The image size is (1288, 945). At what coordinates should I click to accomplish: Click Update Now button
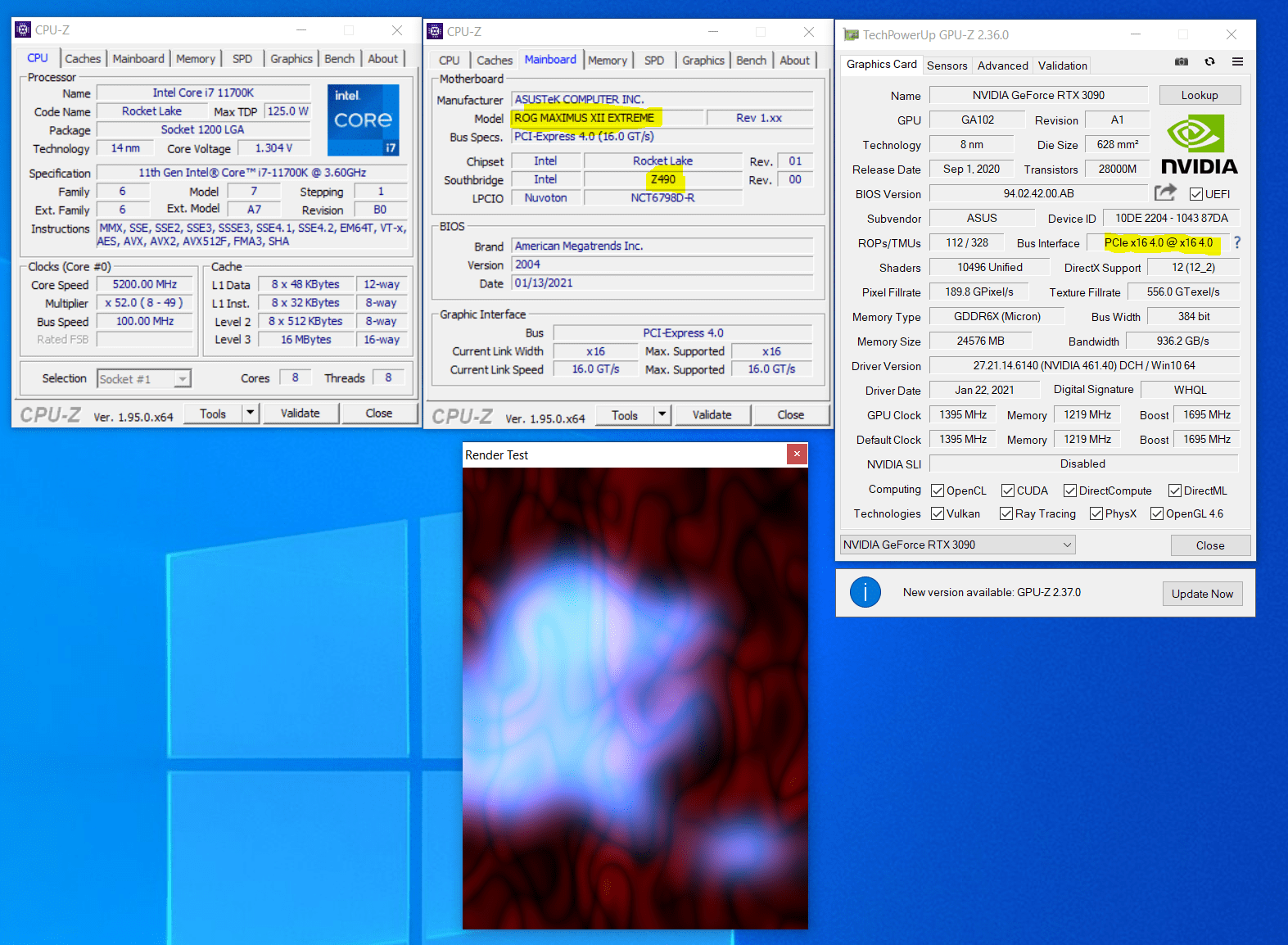point(1202,594)
